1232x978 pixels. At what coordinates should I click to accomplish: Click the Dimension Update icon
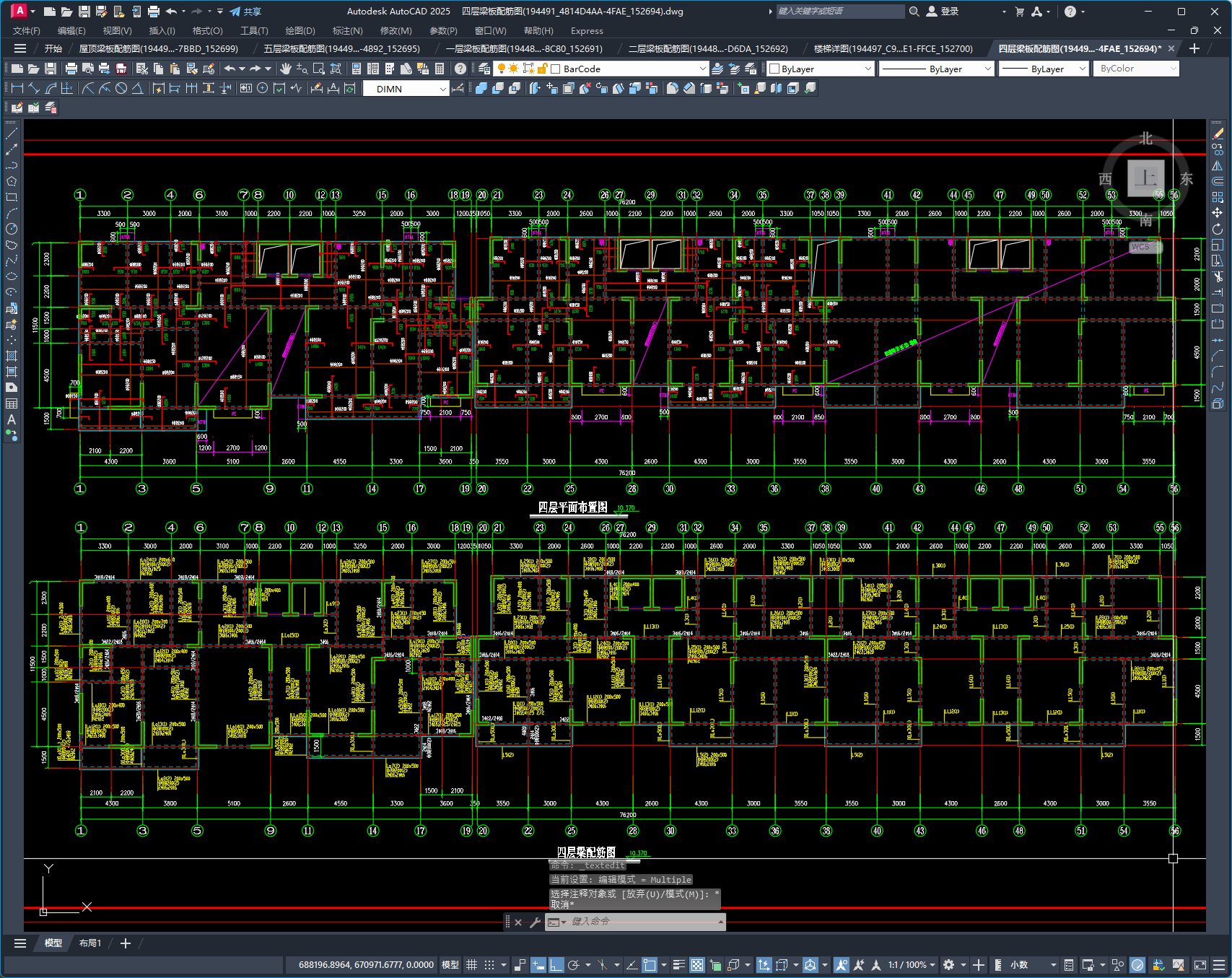pos(350,88)
